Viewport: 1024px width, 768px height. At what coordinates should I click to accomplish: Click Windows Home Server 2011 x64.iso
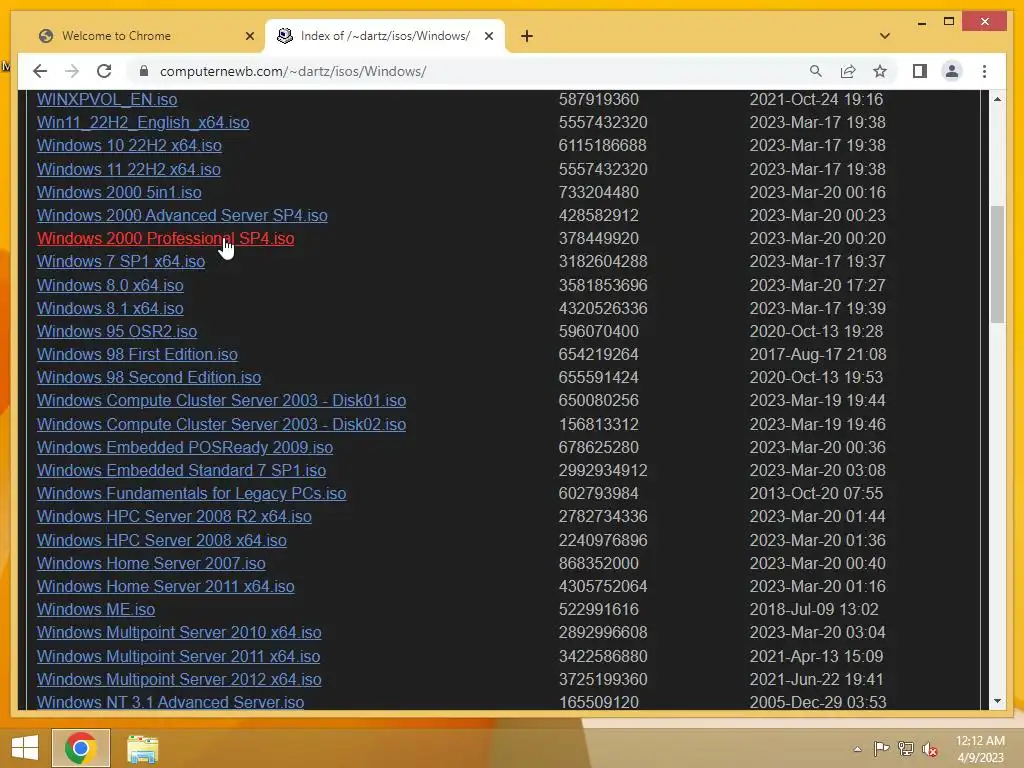[x=165, y=586]
